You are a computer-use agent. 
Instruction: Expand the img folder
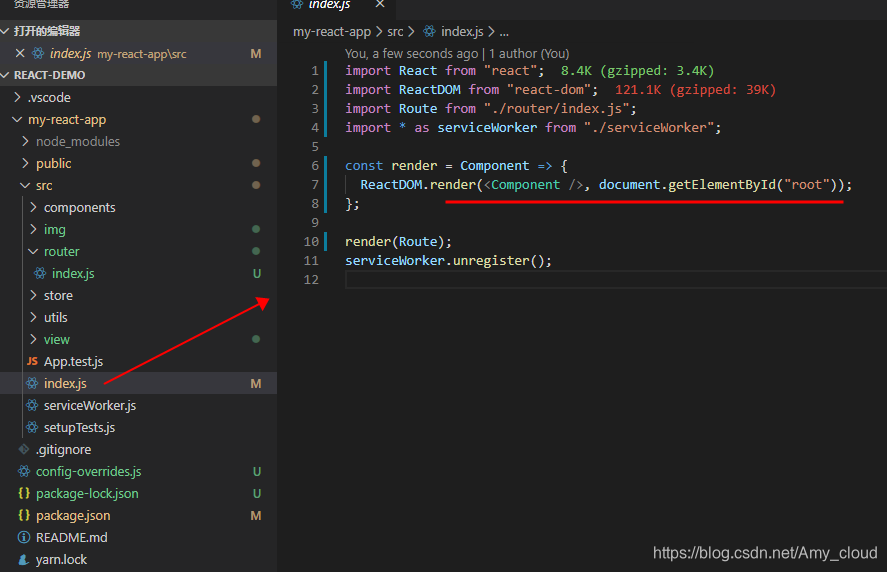point(33,229)
